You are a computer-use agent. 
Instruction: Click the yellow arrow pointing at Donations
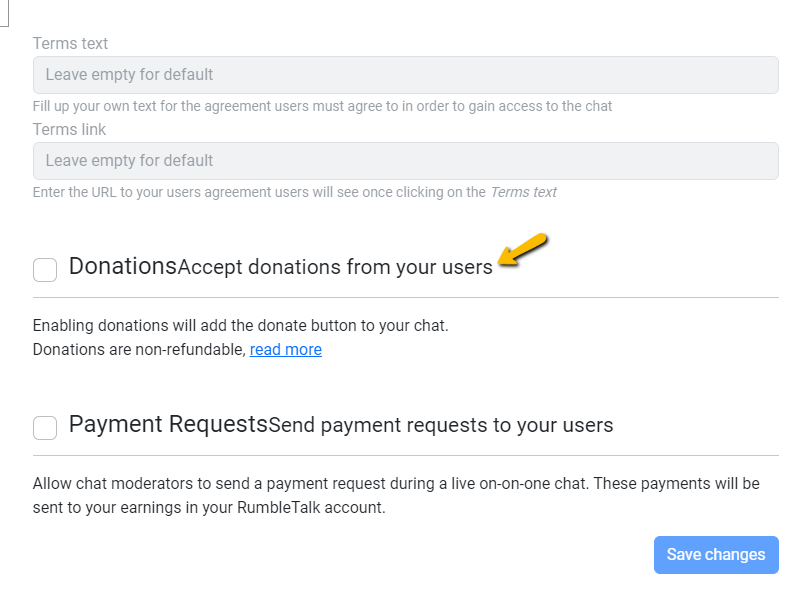[x=521, y=252]
